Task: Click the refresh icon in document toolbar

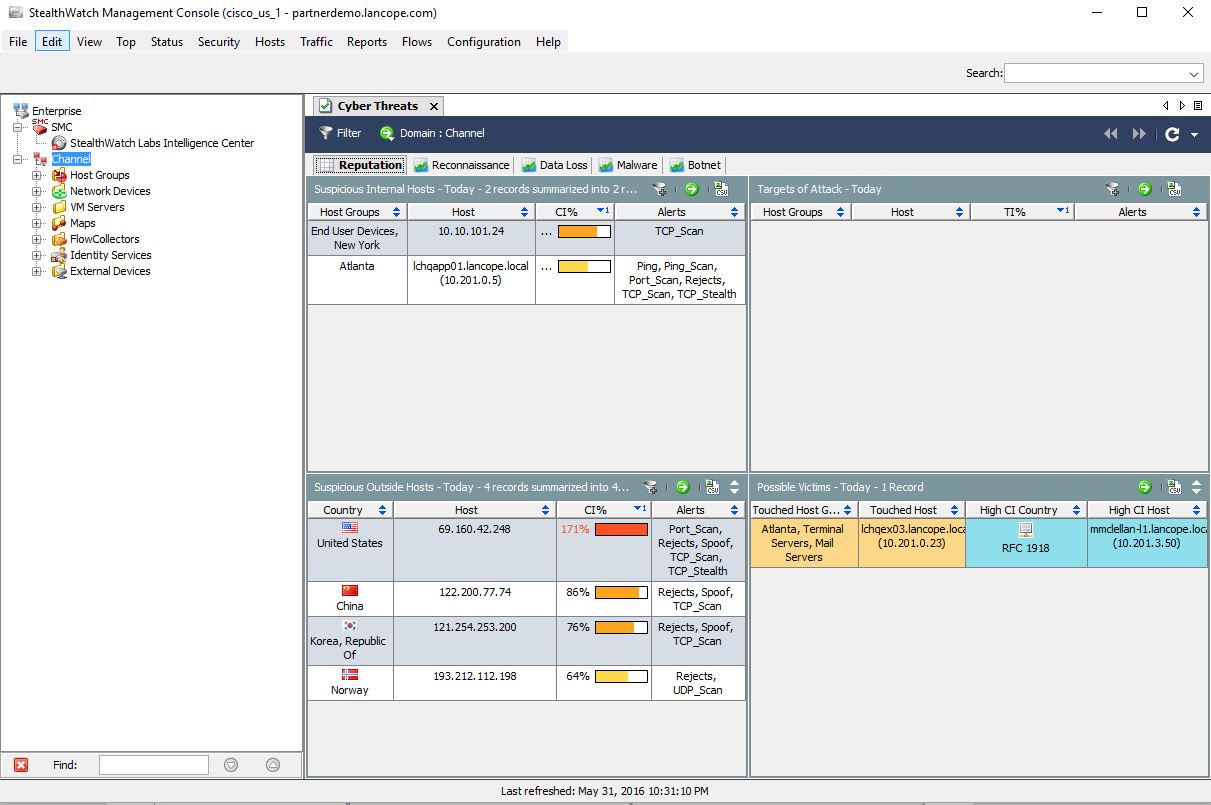Action: point(1173,134)
